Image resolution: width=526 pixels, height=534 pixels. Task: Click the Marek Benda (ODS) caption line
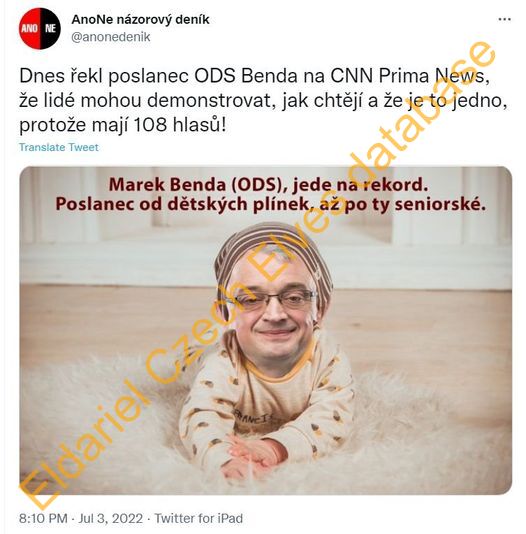coord(268,185)
